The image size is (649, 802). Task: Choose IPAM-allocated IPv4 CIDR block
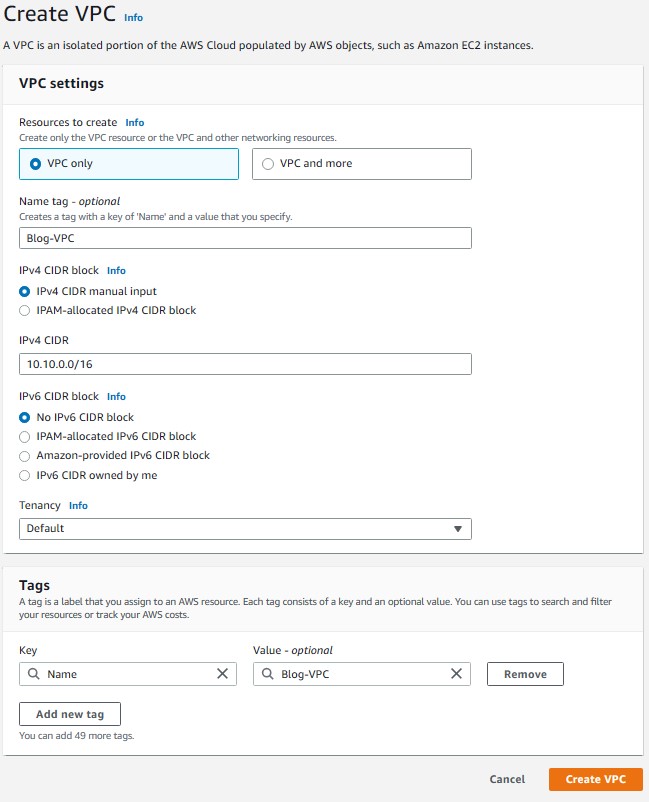click(25, 310)
